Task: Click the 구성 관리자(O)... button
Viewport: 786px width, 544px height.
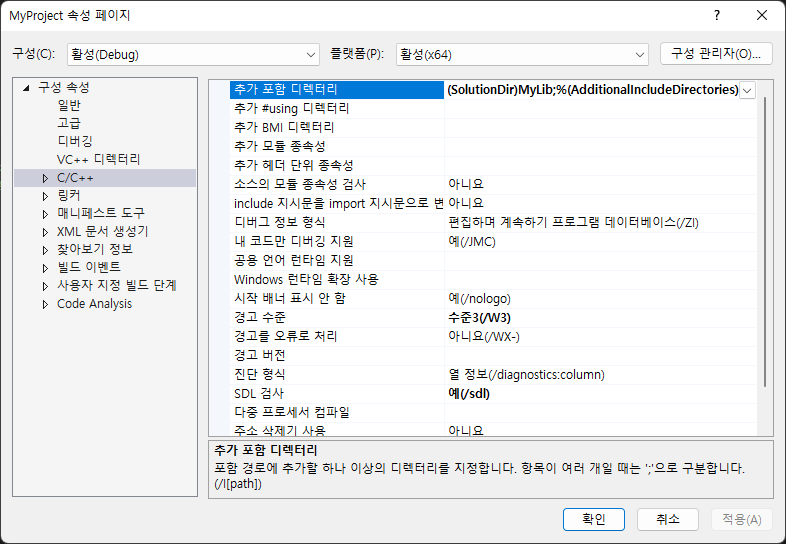Action: 716,54
